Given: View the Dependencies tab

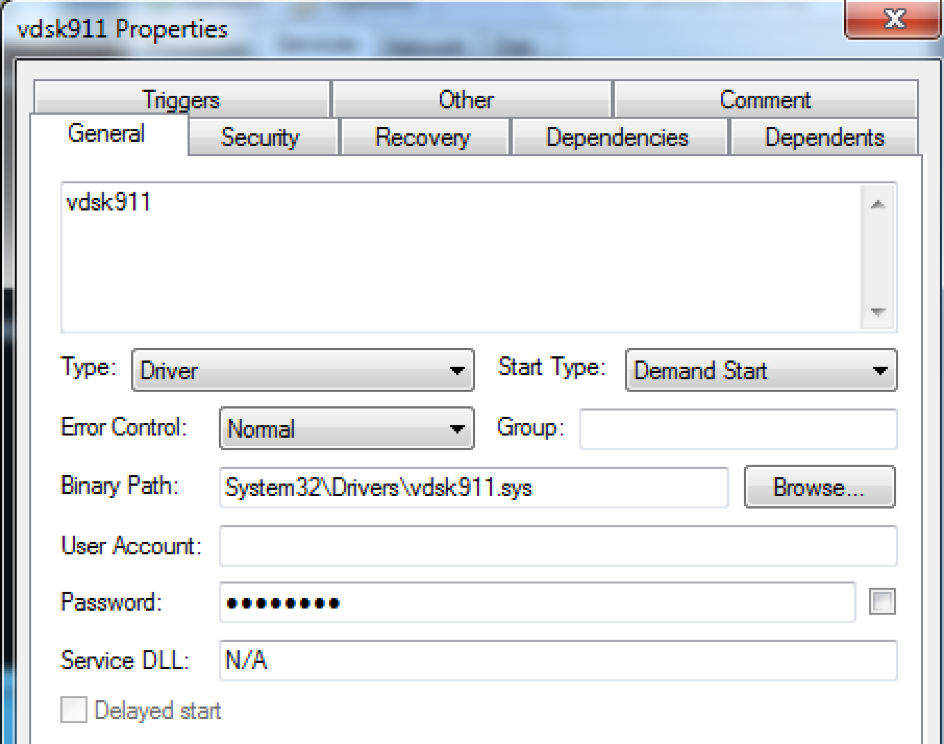Looking at the screenshot, I should [x=617, y=138].
